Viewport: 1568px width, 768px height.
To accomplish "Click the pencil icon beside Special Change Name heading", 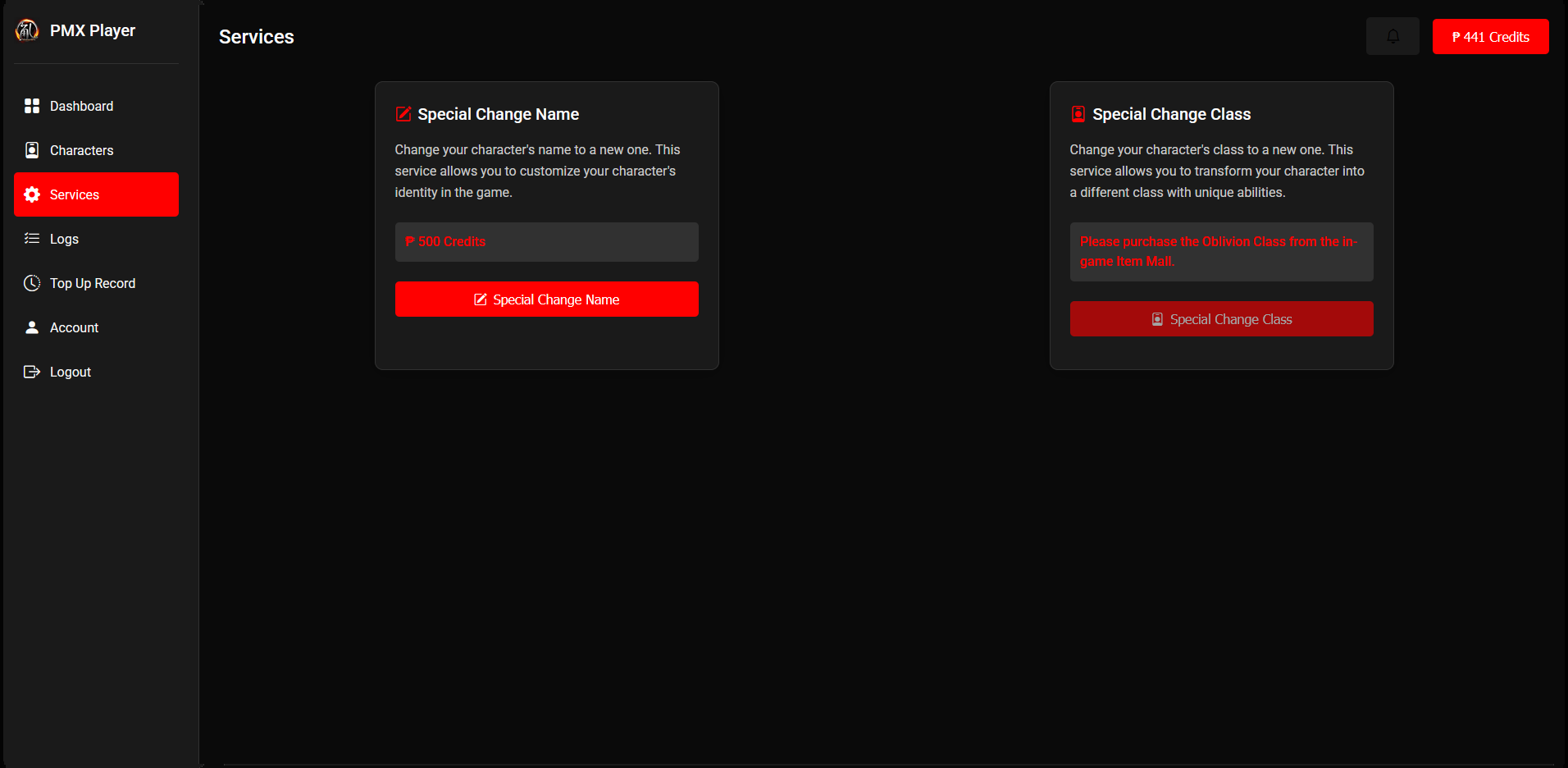I will coord(403,114).
